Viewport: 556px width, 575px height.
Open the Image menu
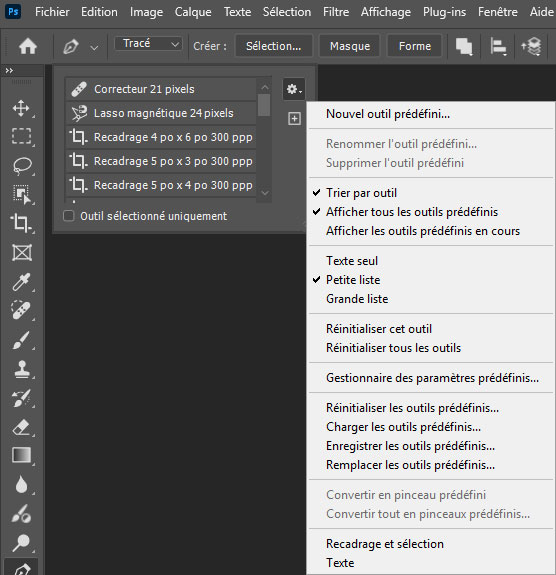[146, 12]
